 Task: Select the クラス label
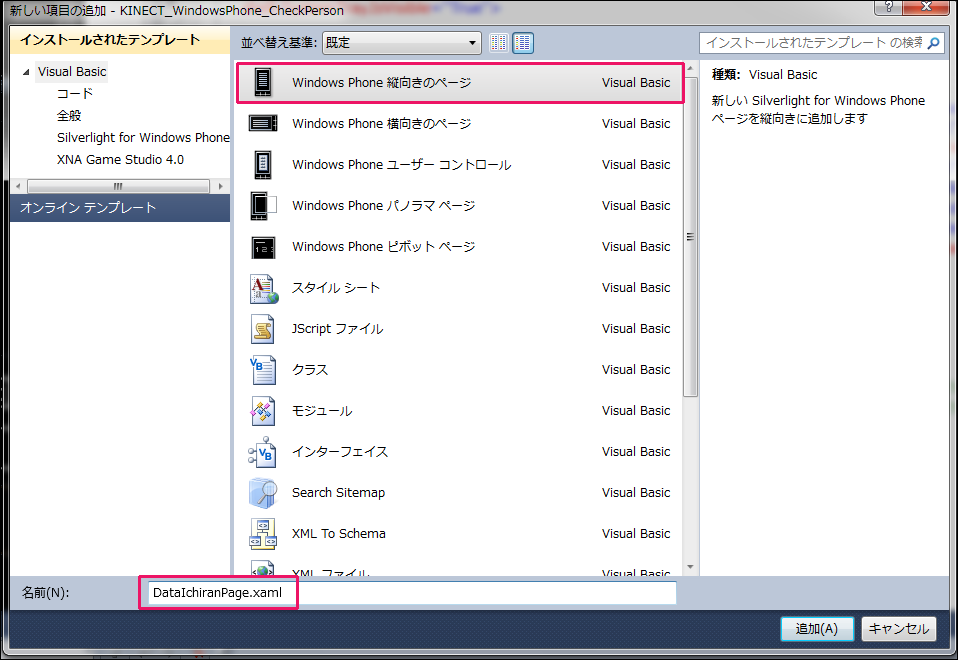[x=310, y=370]
